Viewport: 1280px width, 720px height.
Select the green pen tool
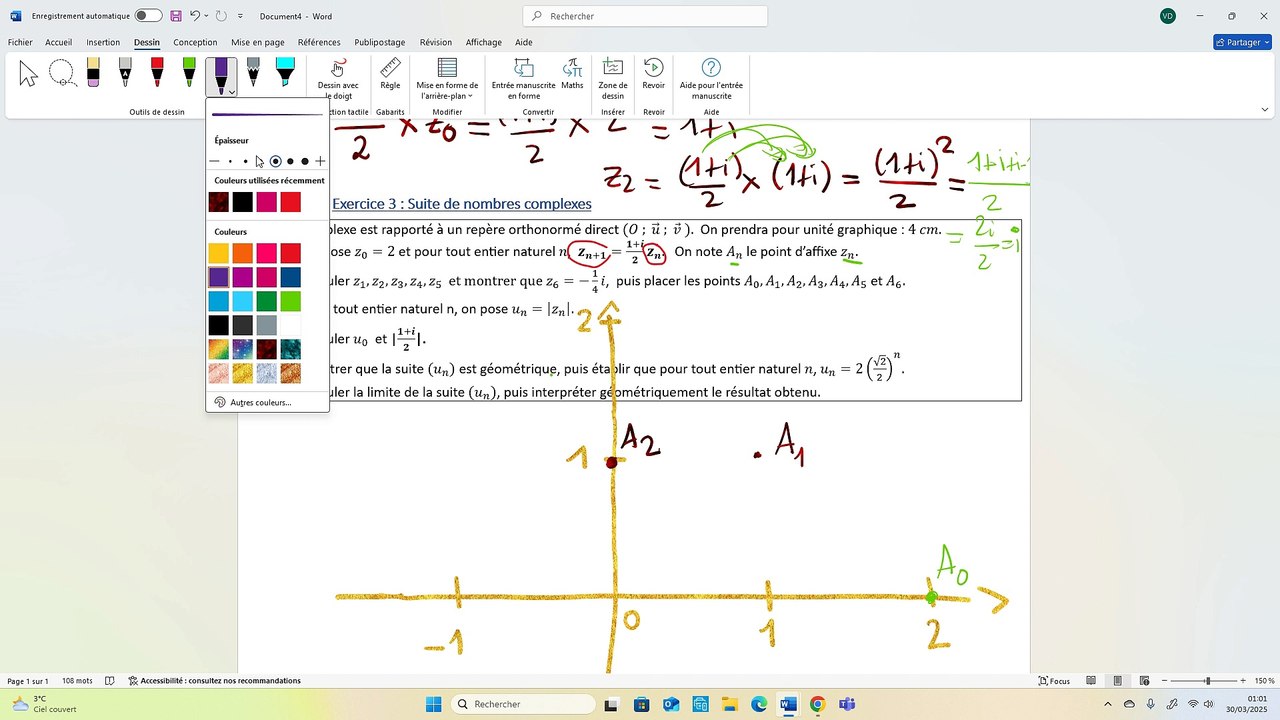tap(189, 73)
